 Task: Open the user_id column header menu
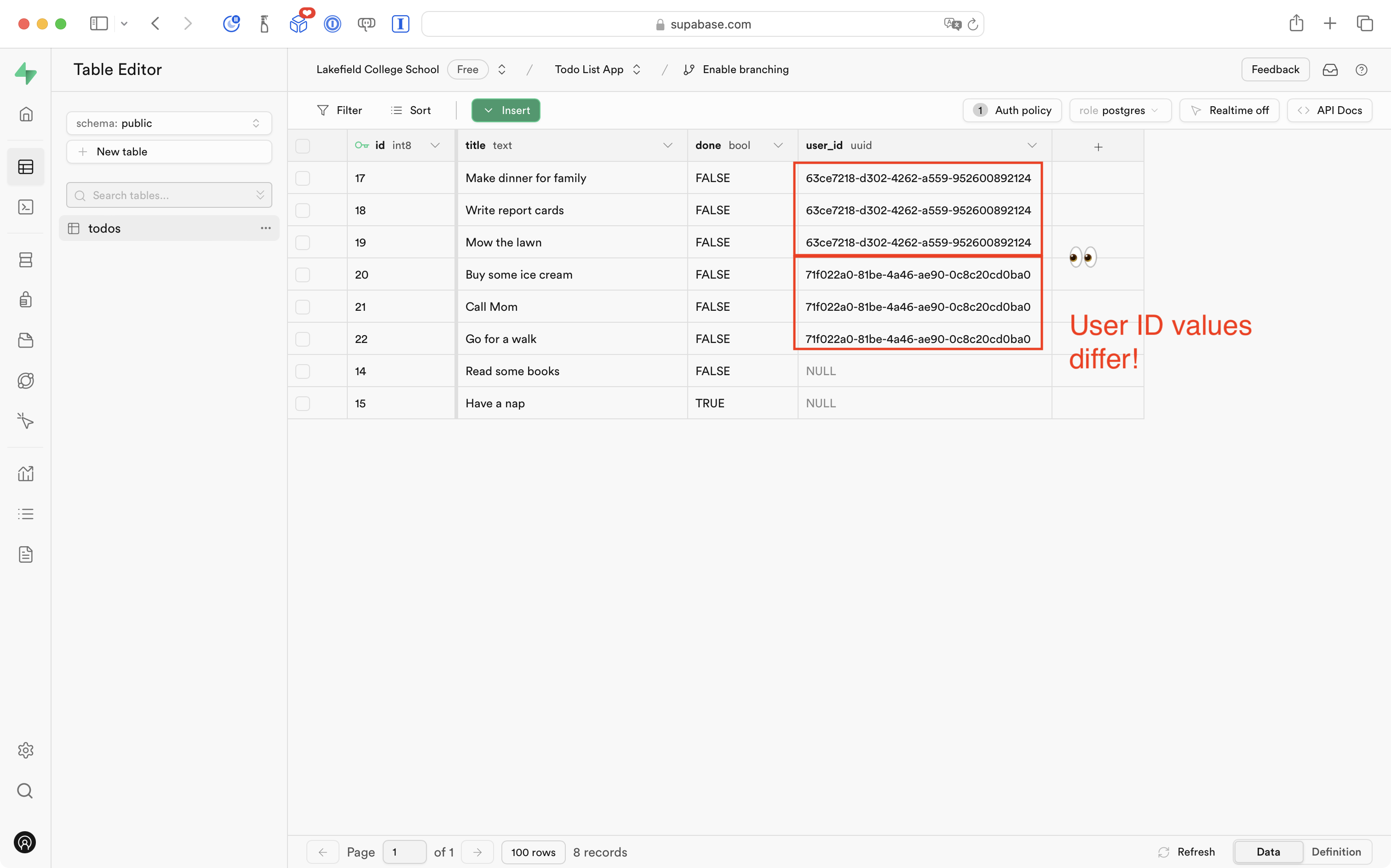click(1031, 146)
